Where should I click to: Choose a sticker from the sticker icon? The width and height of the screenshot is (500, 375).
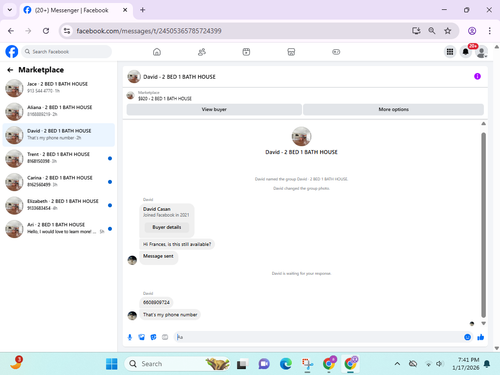coord(153,337)
